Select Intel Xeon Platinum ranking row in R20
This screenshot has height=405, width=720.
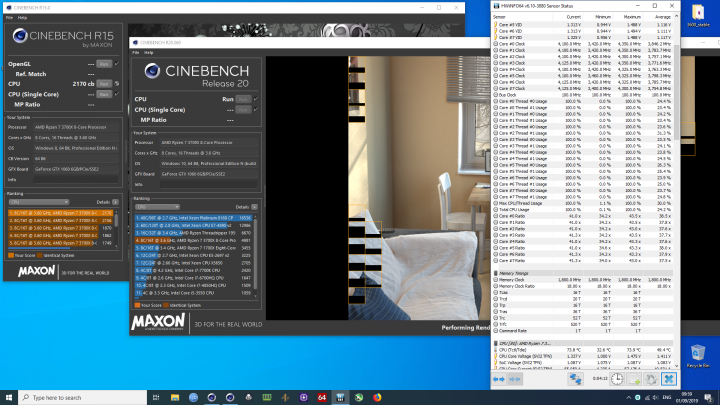coord(193,218)
